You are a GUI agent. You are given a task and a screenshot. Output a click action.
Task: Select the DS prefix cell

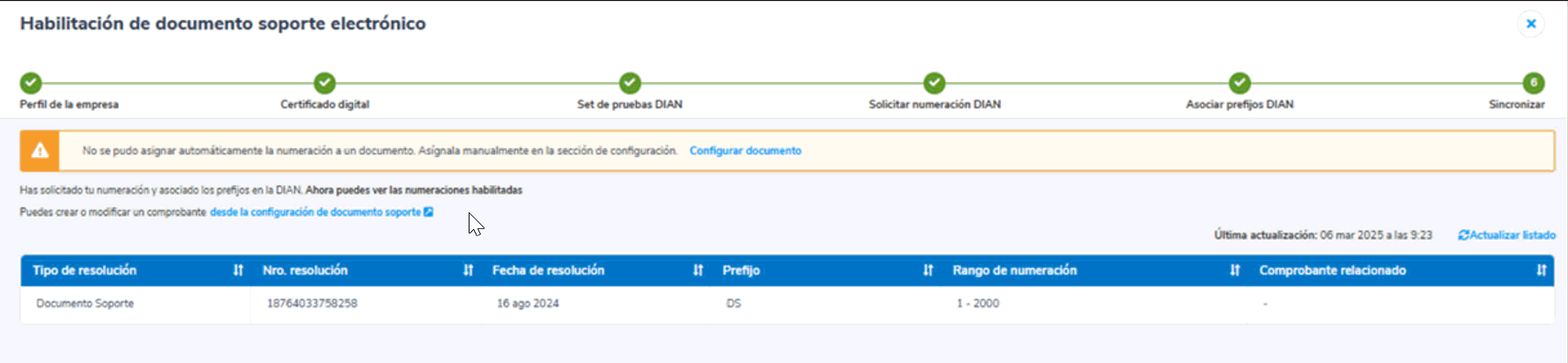click(825, 304)
